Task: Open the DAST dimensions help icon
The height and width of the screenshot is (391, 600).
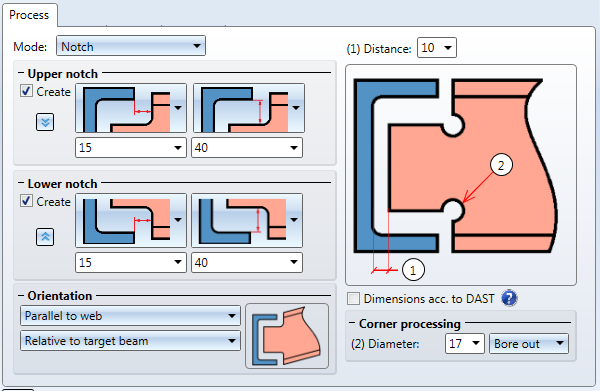Action: coord(509,298)
